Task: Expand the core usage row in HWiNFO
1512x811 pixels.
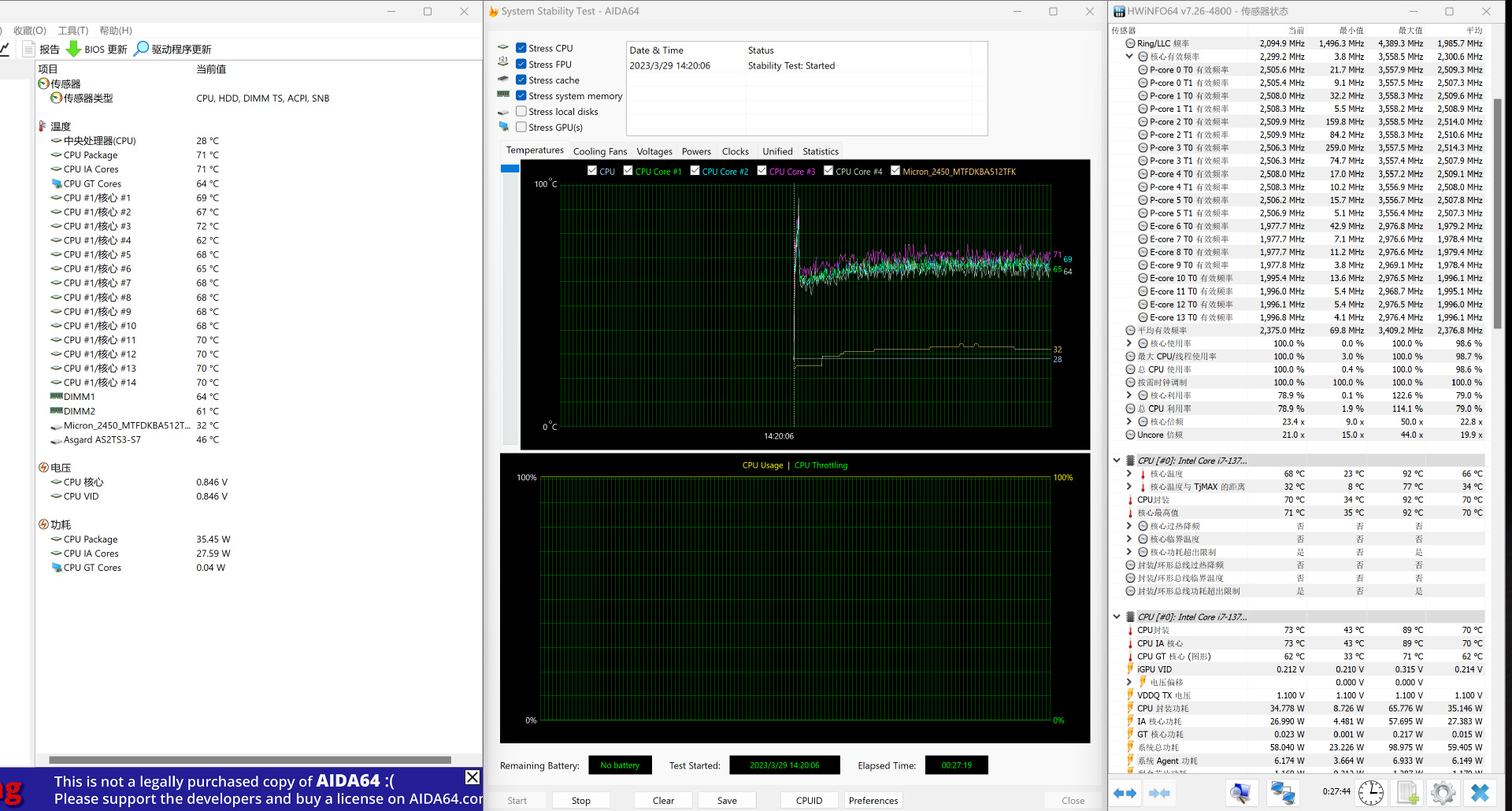Action: [x=1129, y=343]
